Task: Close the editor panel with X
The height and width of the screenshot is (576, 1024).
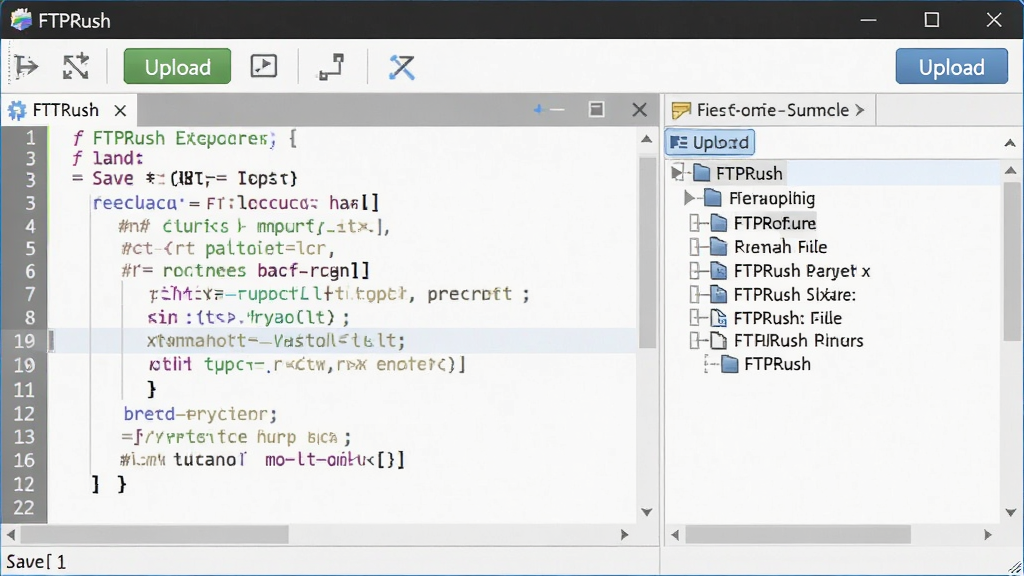Action: point(639,110)
